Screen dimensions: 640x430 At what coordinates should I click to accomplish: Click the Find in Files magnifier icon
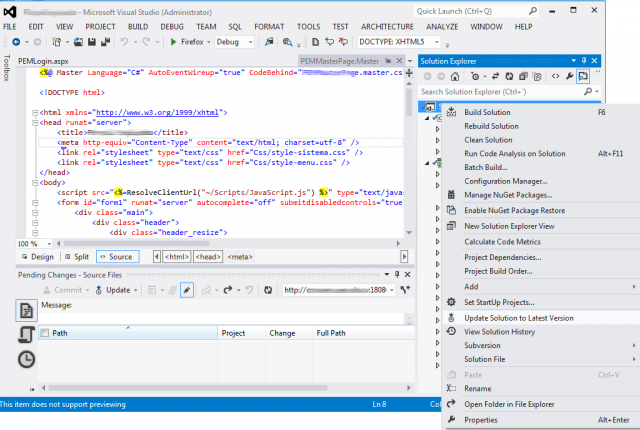287,42
